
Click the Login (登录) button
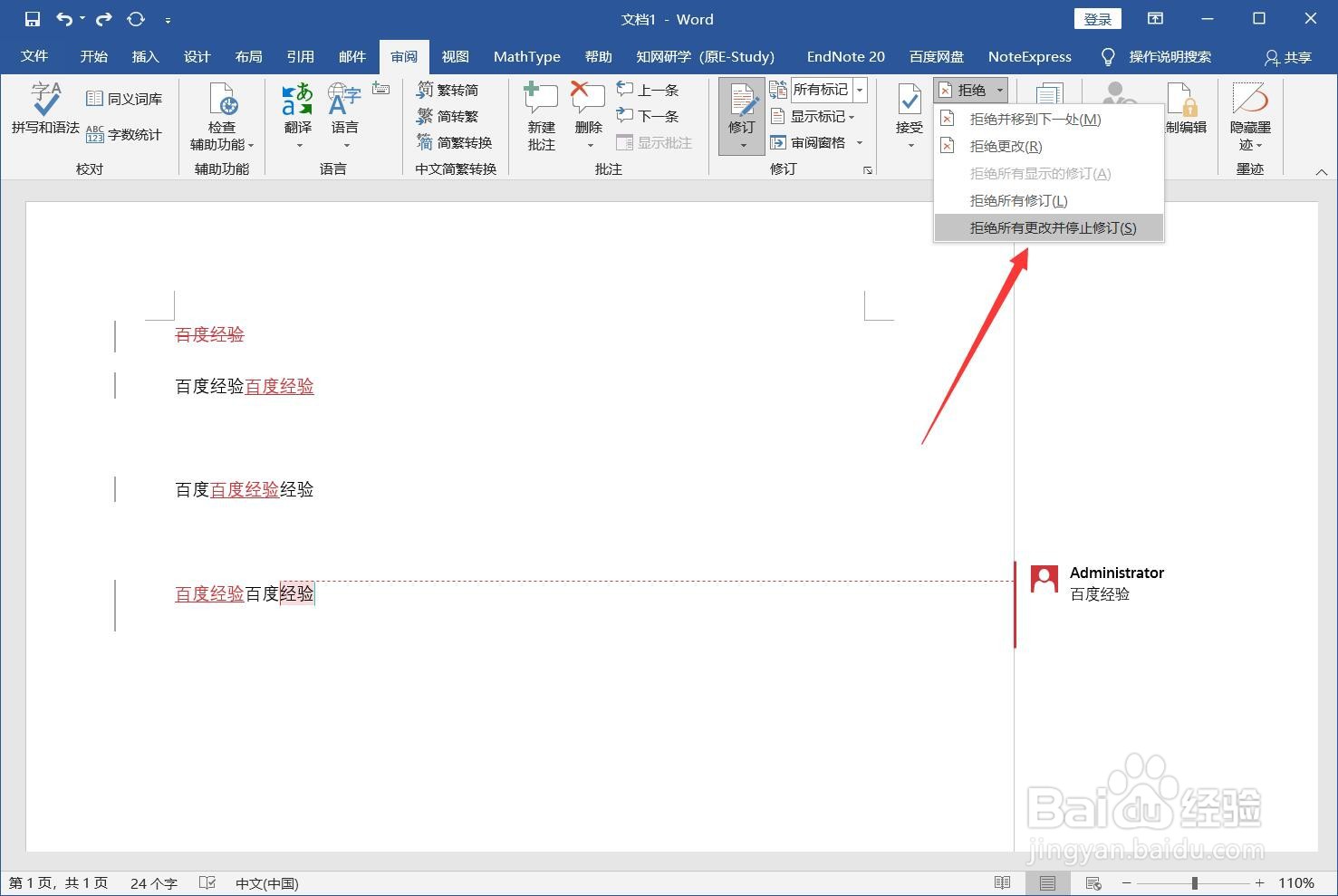pyautogui.click(x=1098, y=19)
